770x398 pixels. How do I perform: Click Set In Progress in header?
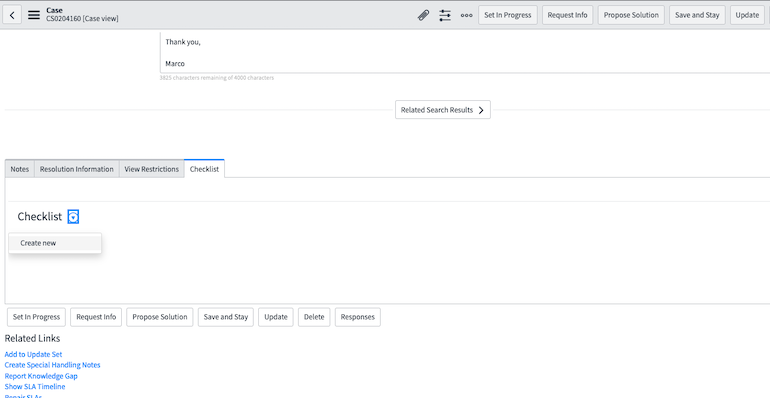508,15
